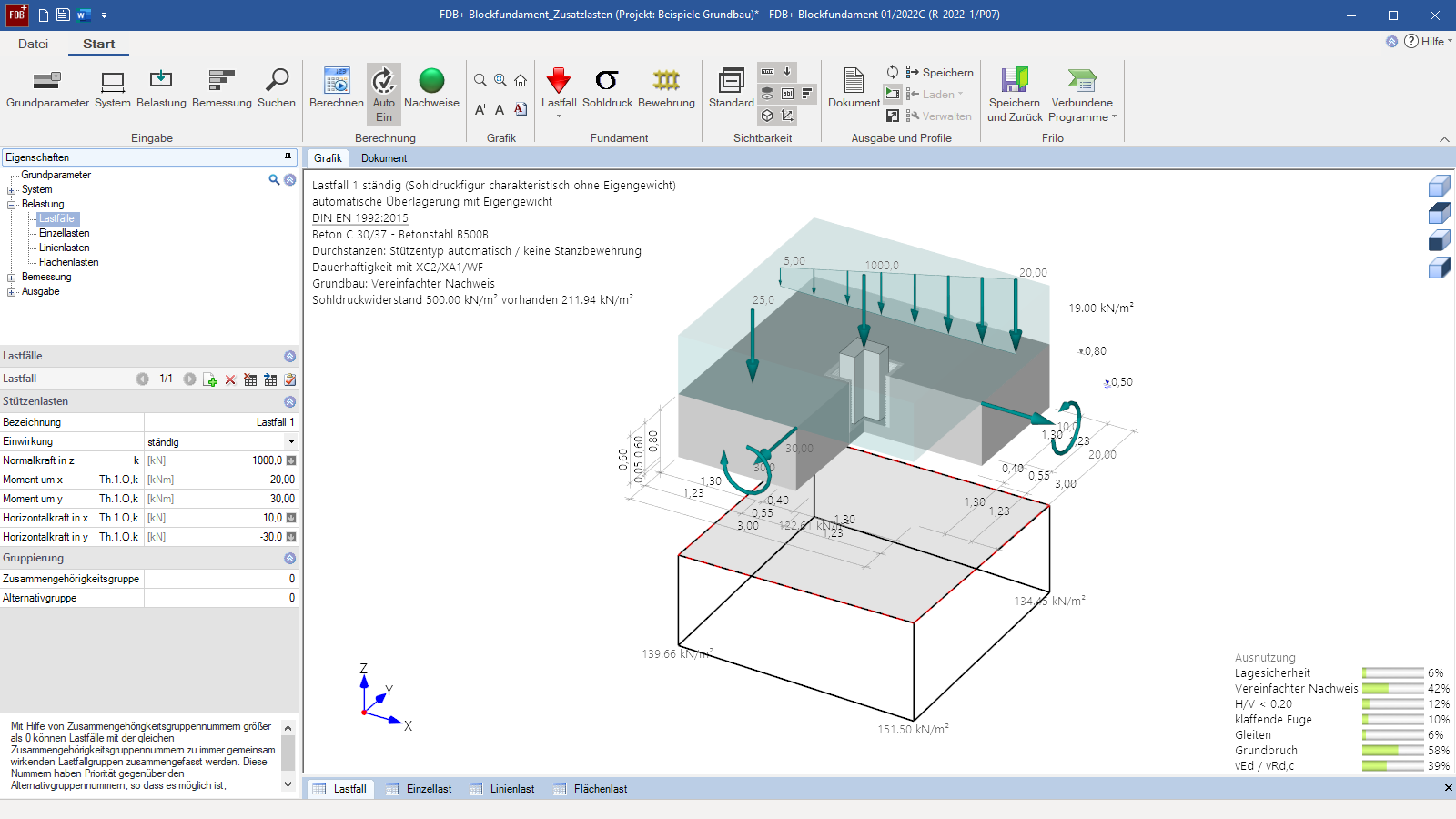Viewport: 1456px width, 819px height.
Task: Open the Flächenlast table tab
Action: click(591, 789)
